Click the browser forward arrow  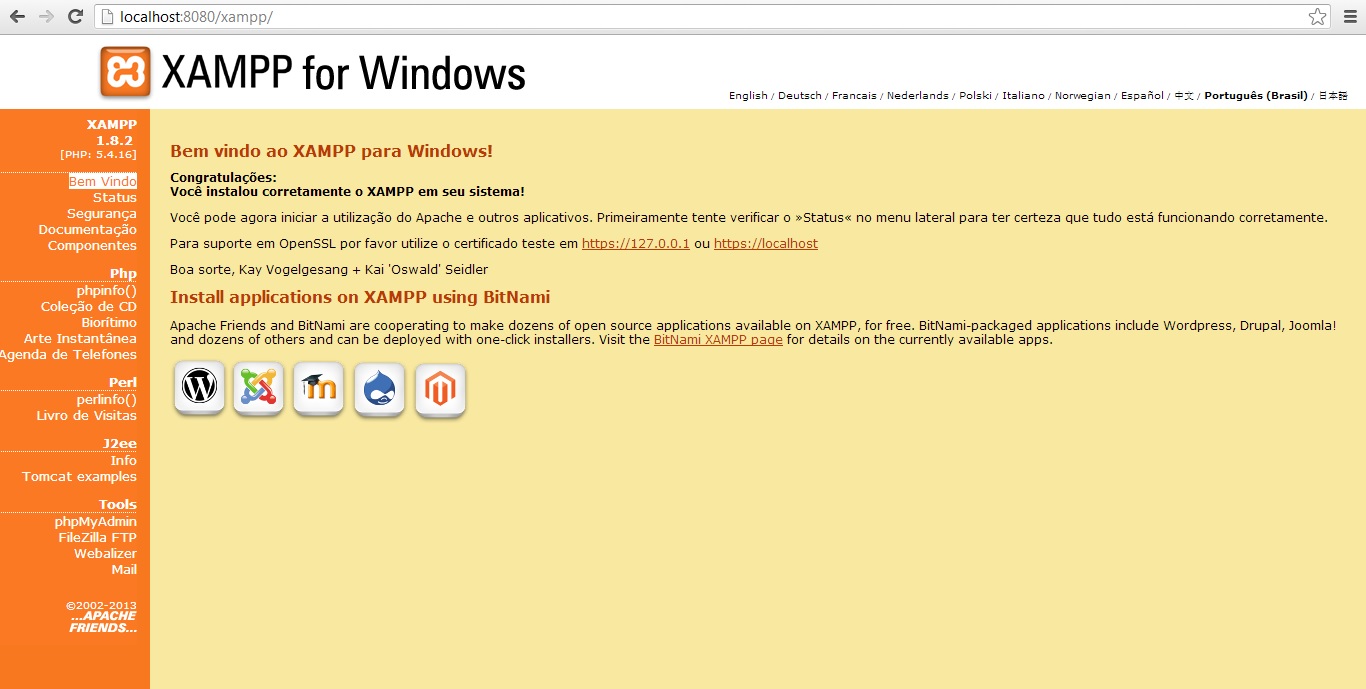tap(46, 17)
